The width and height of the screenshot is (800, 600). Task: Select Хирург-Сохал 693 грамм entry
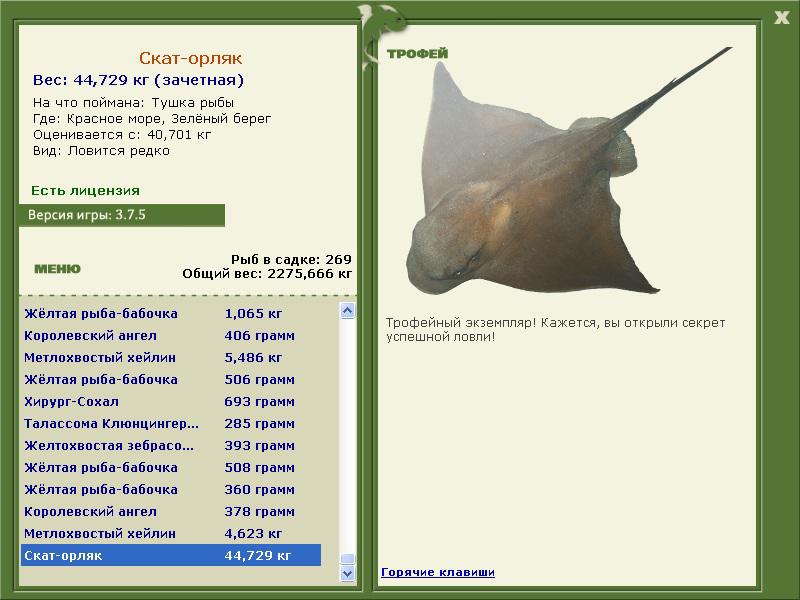click(x=171, y=402)
